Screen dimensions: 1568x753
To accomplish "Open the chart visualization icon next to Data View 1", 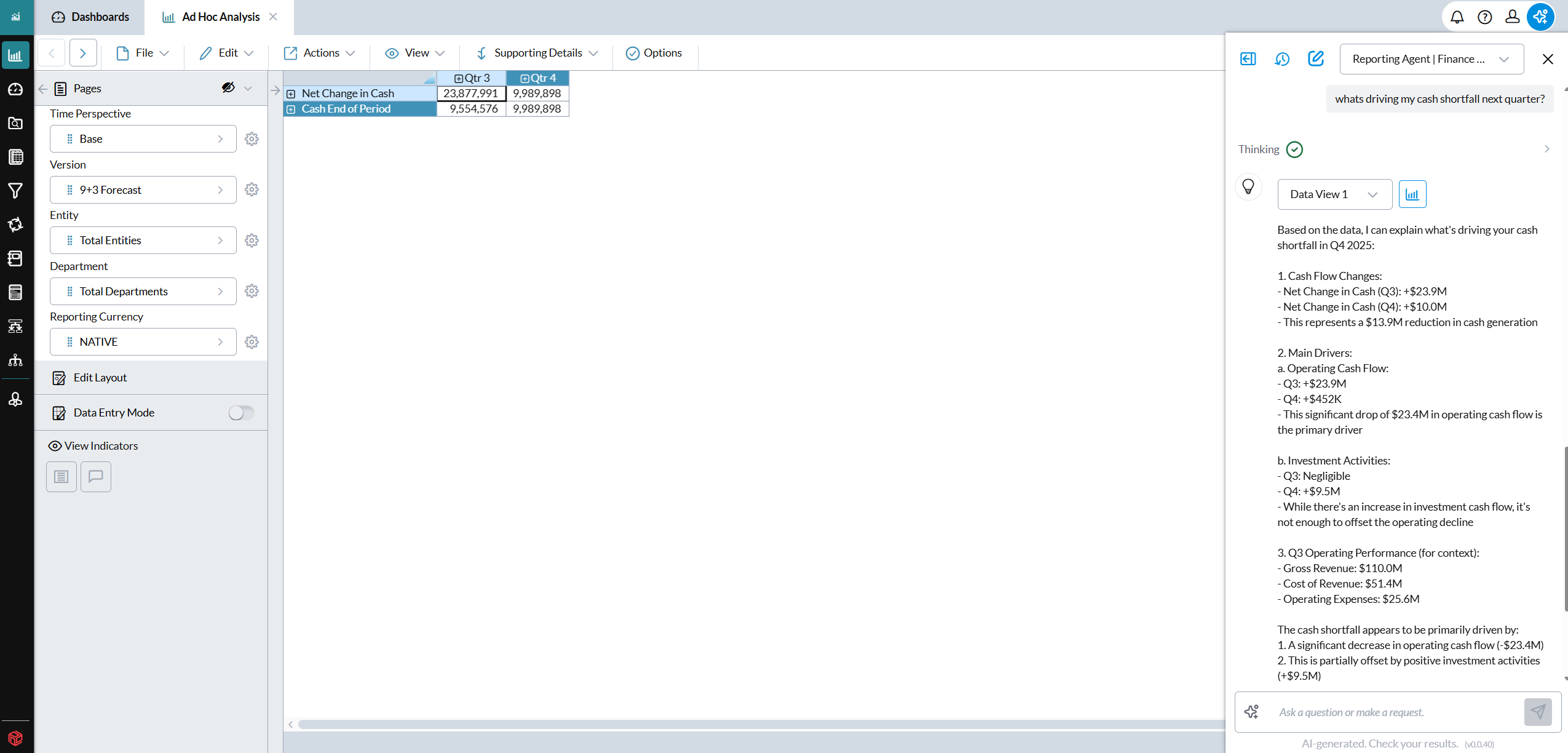I will pyautogui.click(x=1412, y=194).
